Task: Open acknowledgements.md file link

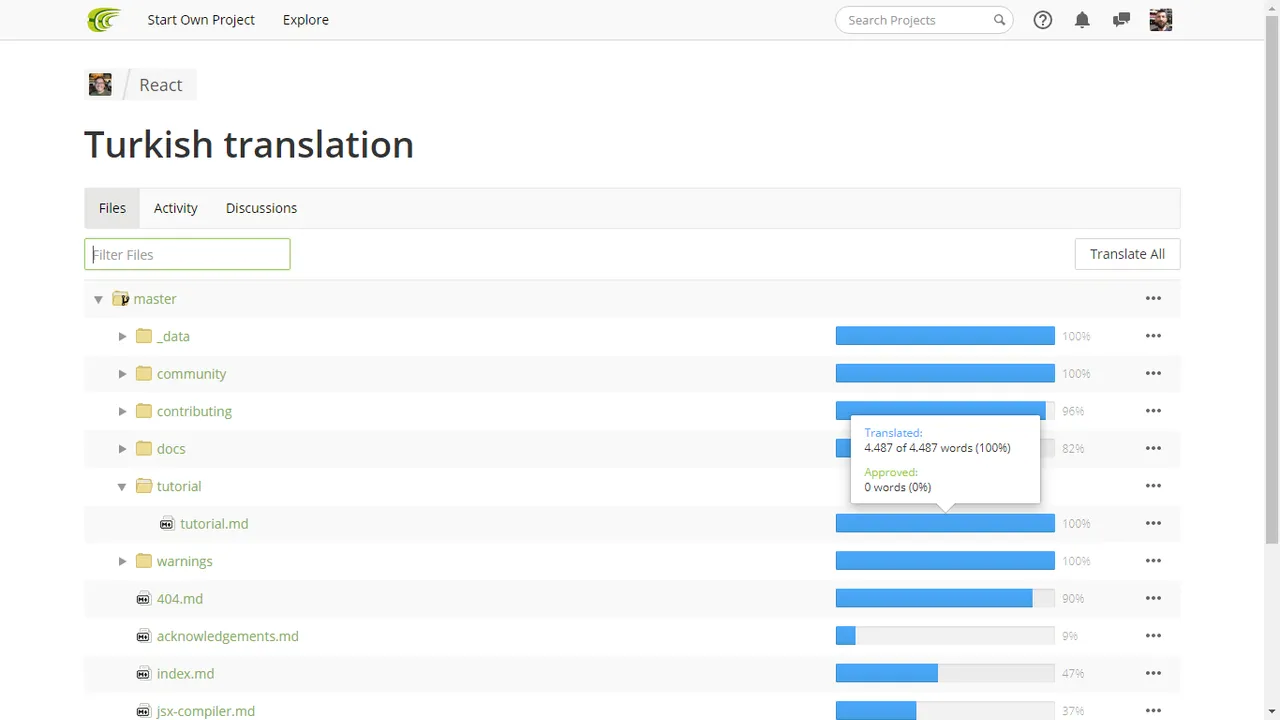Action: coord(228,636)
